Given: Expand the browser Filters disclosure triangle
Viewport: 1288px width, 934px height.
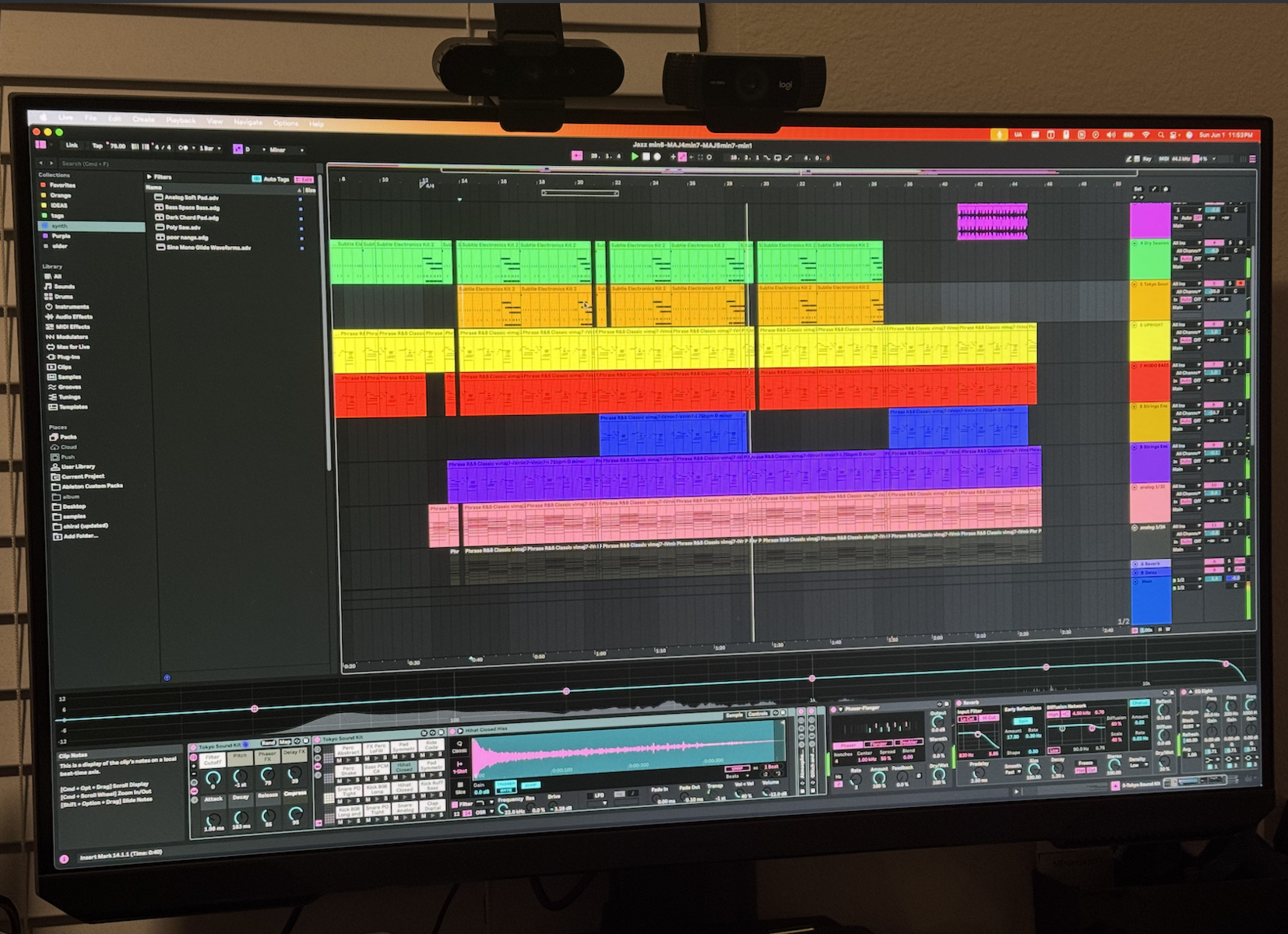Looking at the screenshot, I should (149, 177).
